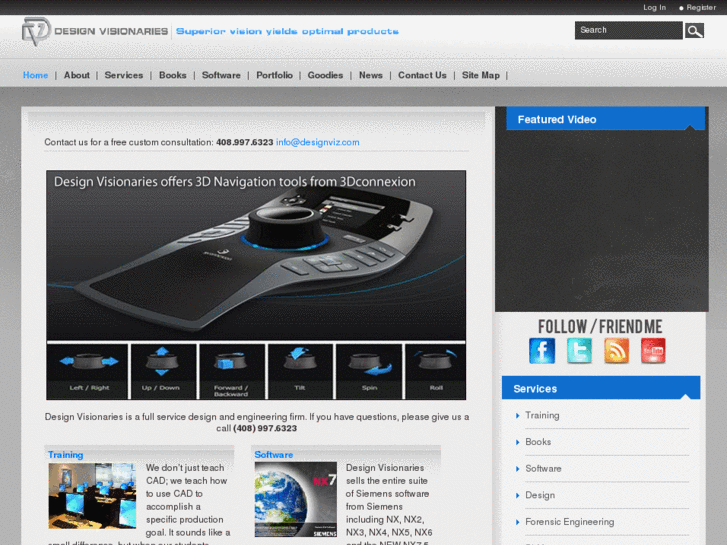Viewport: 727px width, 545px height.
Task: Click the arrow beside Software in Services
Action: tap(517, 469)
